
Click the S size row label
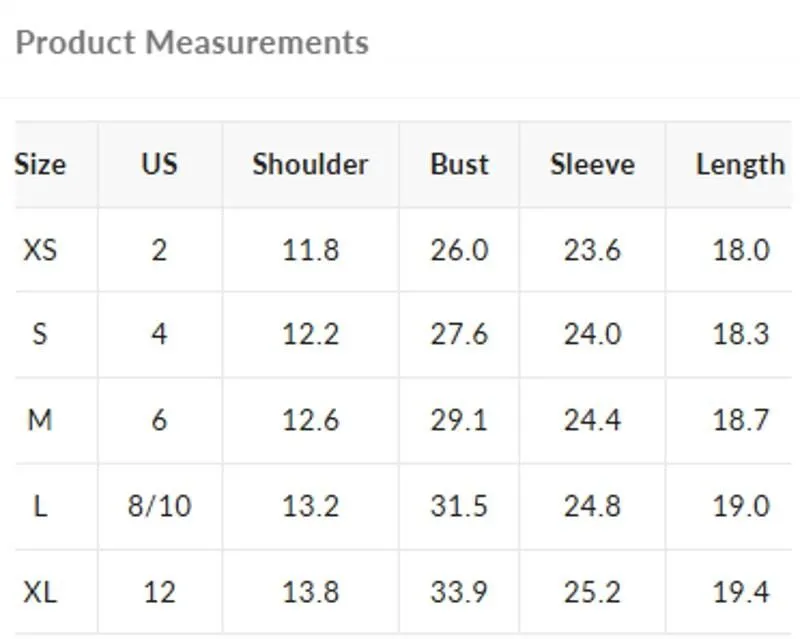40,334
